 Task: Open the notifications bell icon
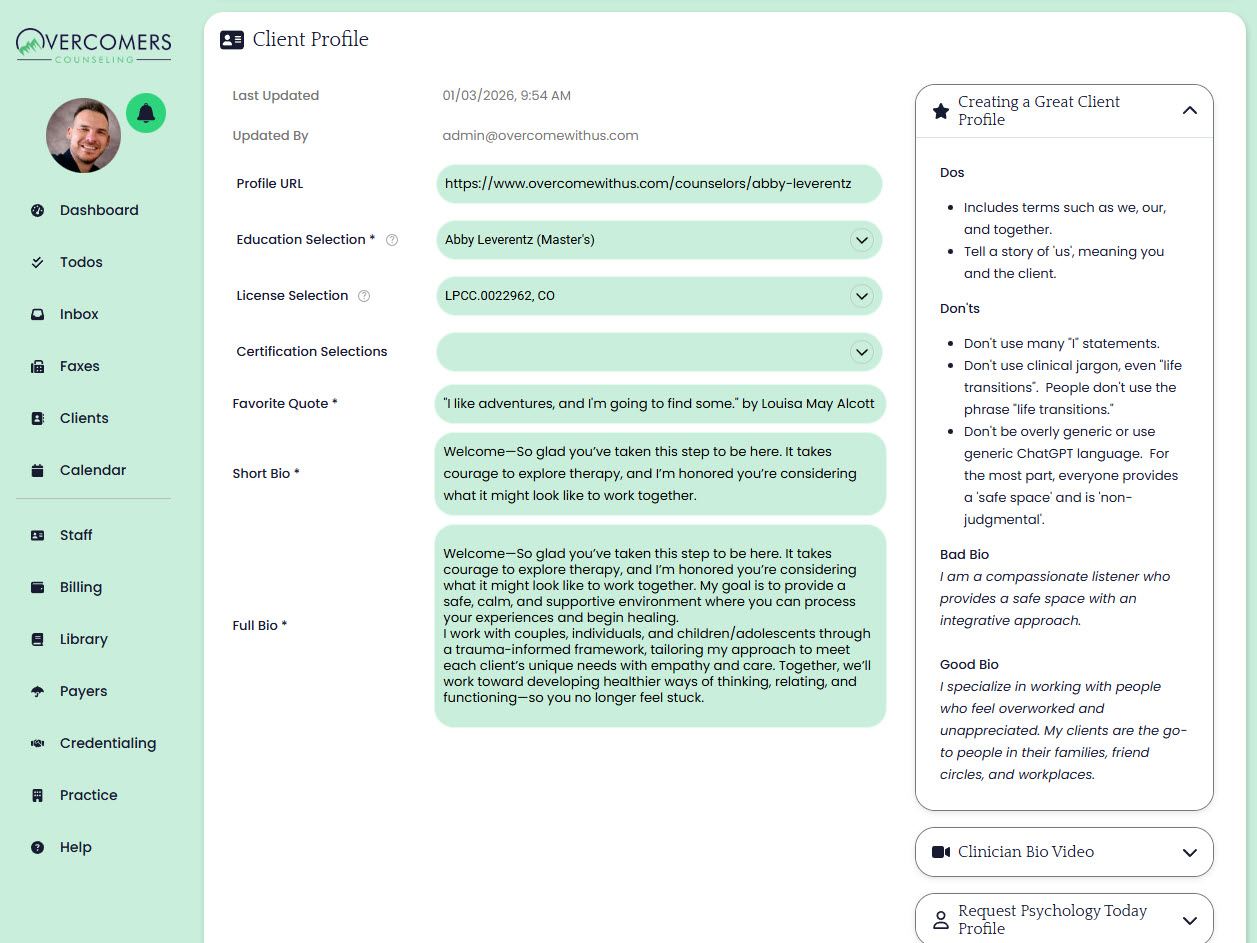pos(146,113)
